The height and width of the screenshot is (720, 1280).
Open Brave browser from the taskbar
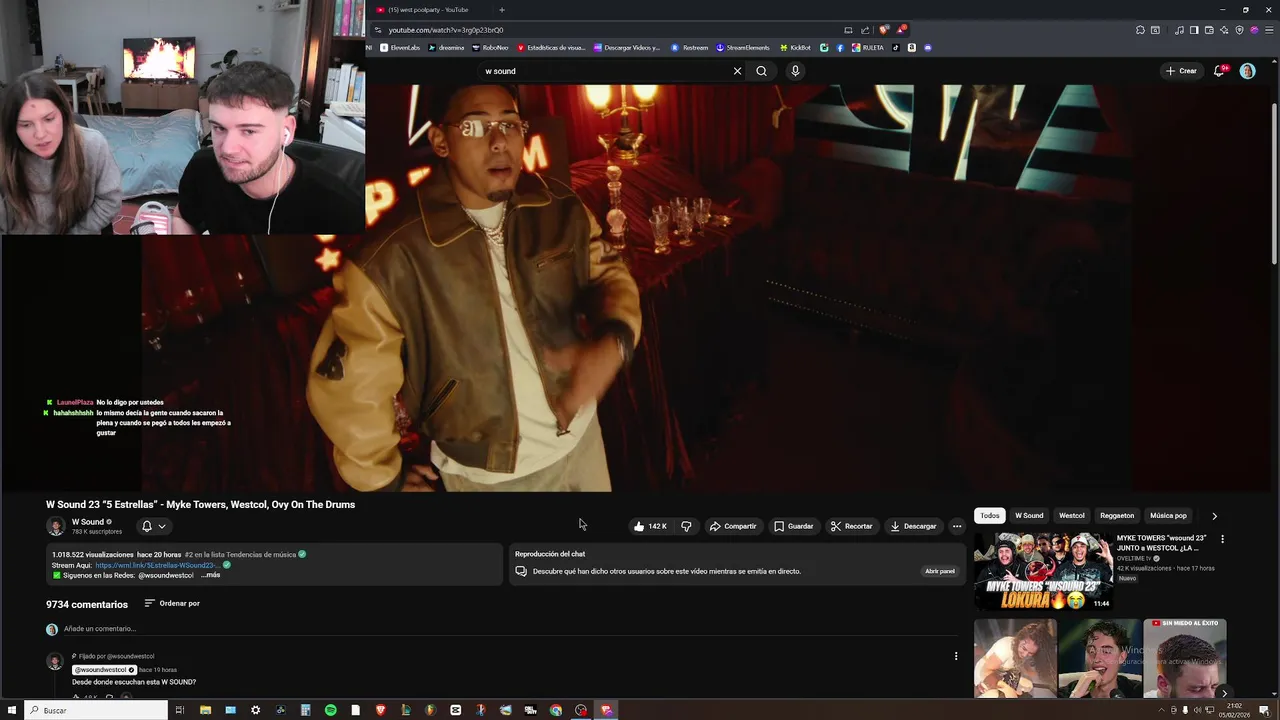coord(381,710)
